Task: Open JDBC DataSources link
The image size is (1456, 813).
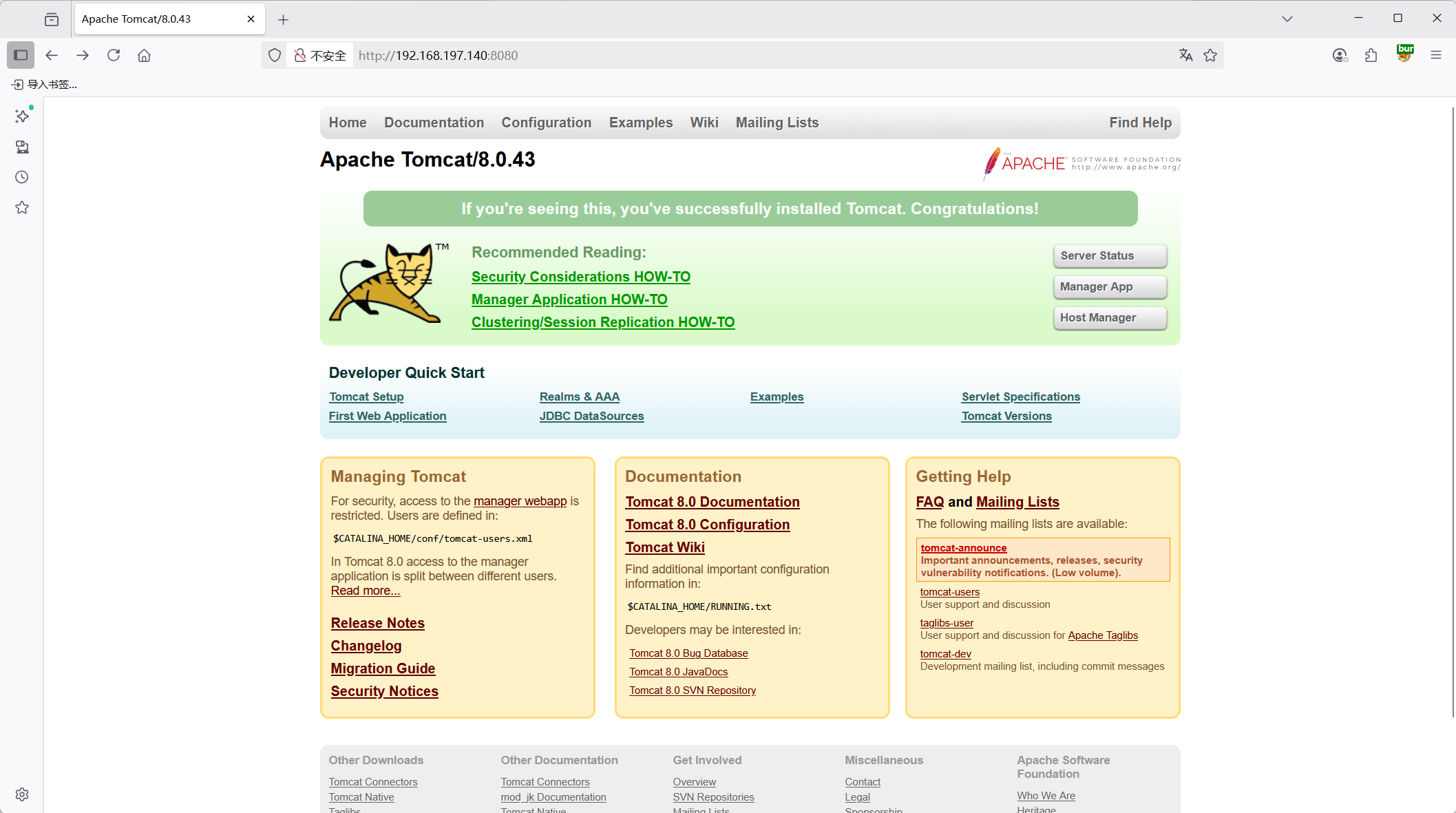Action: tap(591, 416)
